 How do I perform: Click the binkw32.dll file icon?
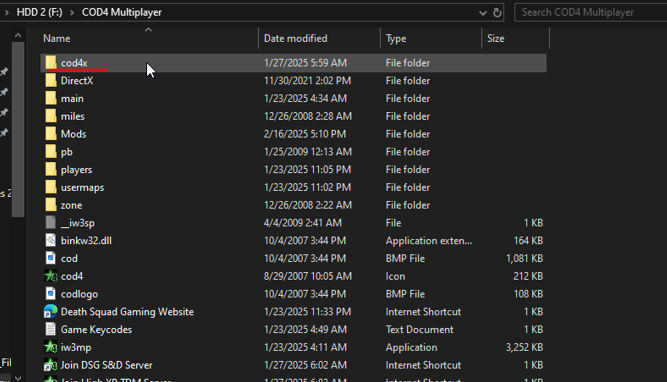51,240
